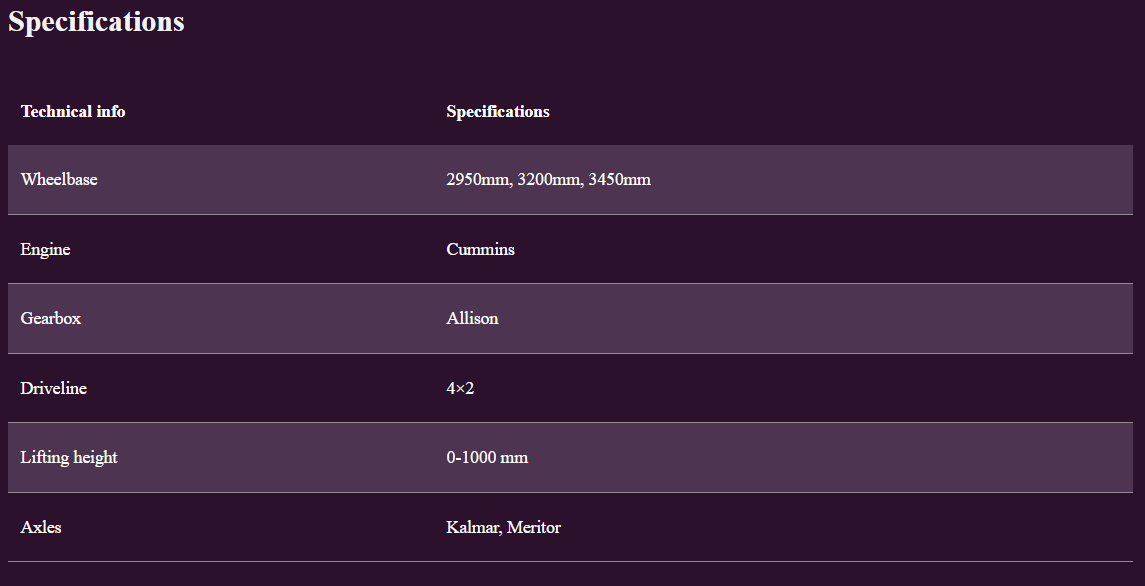Click the 4×2 driveline value
Screen dimensions: 1145x586
coord(460,388)
